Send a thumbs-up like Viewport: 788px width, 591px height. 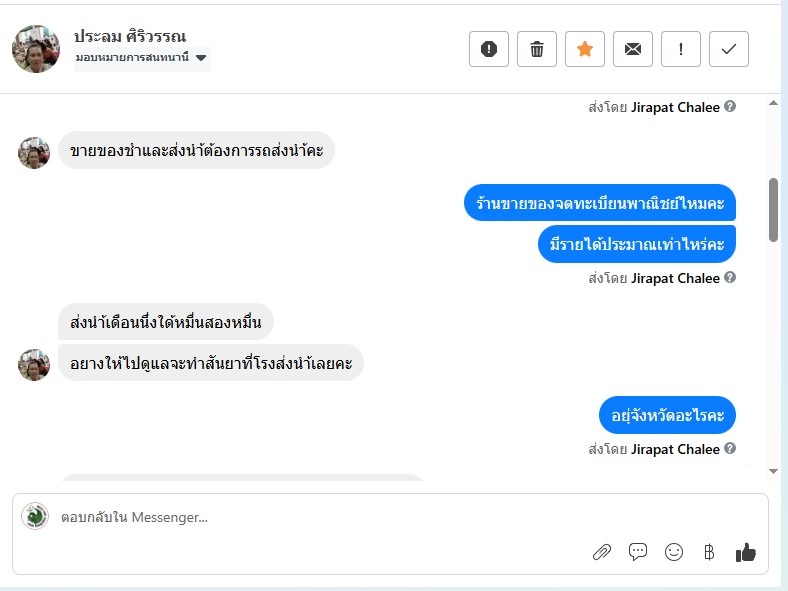click(x=745, y=552)
